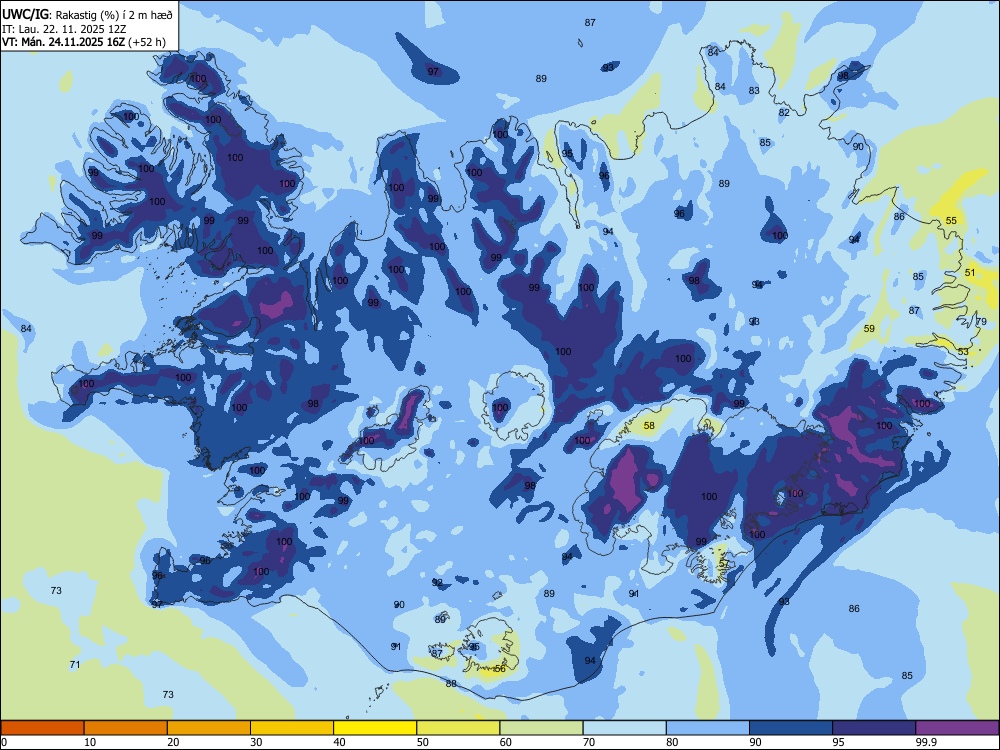The width and height of the screenshot is (1000, 750).
Task: Select the purple legend swatch above 99.9
Action: (957, 728)
